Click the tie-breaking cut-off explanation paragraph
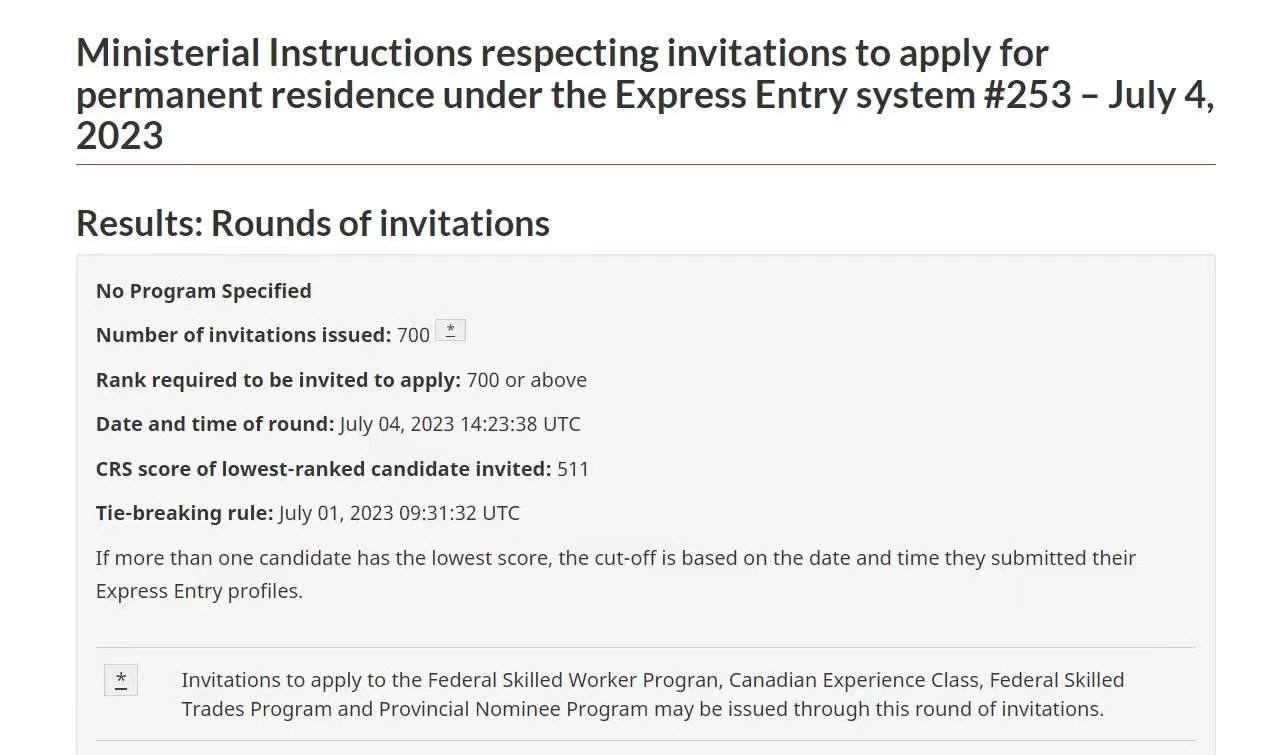 (x=616, y=574)
